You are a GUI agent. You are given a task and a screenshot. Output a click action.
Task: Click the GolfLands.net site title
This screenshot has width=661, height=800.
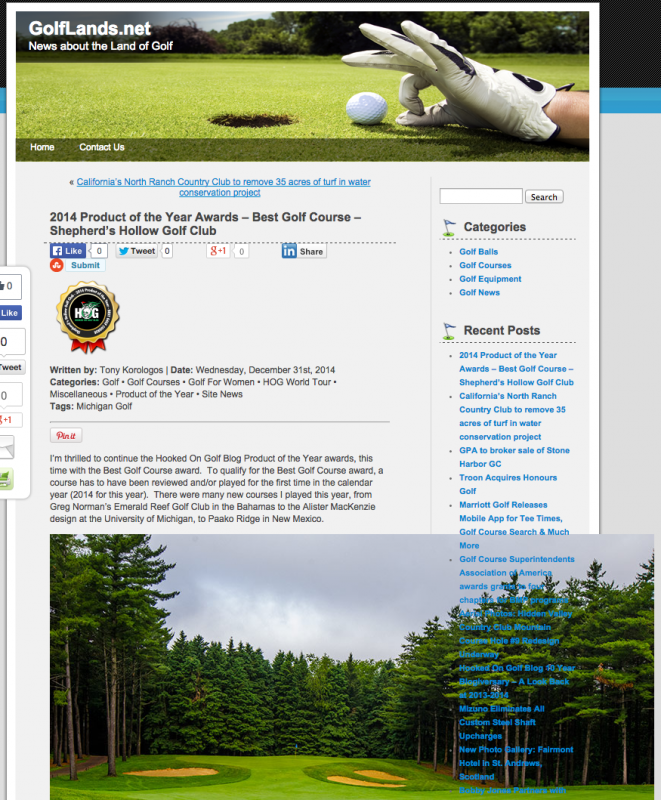pyautogui.click(x=90, y=28)
